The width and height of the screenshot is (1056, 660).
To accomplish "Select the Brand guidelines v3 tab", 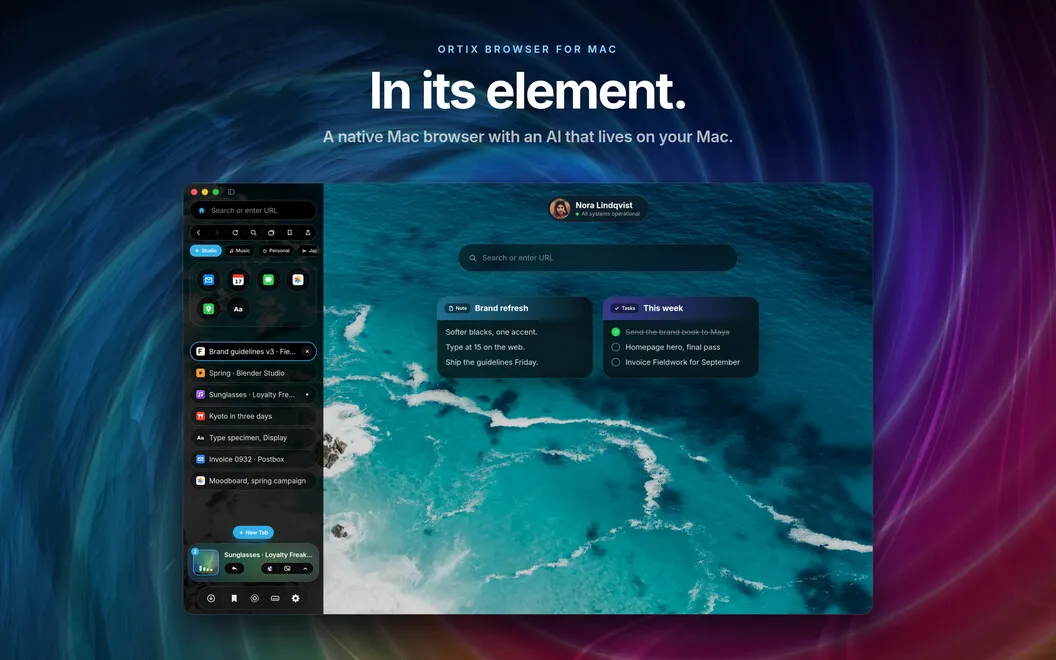I will click(x=253, y=352).
